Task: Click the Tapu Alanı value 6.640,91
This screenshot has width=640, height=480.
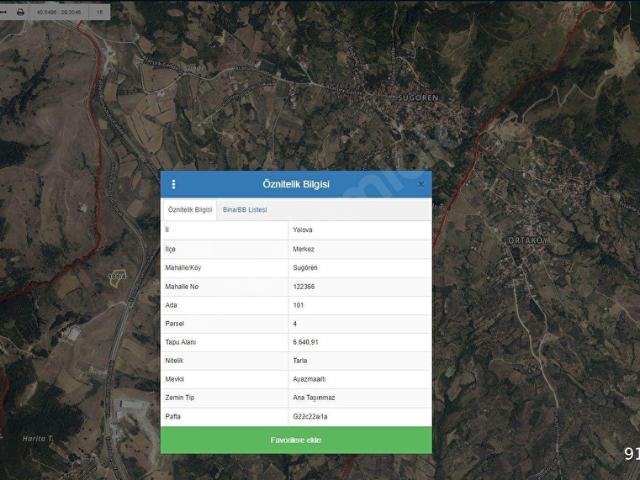Action: pos(305,342)
